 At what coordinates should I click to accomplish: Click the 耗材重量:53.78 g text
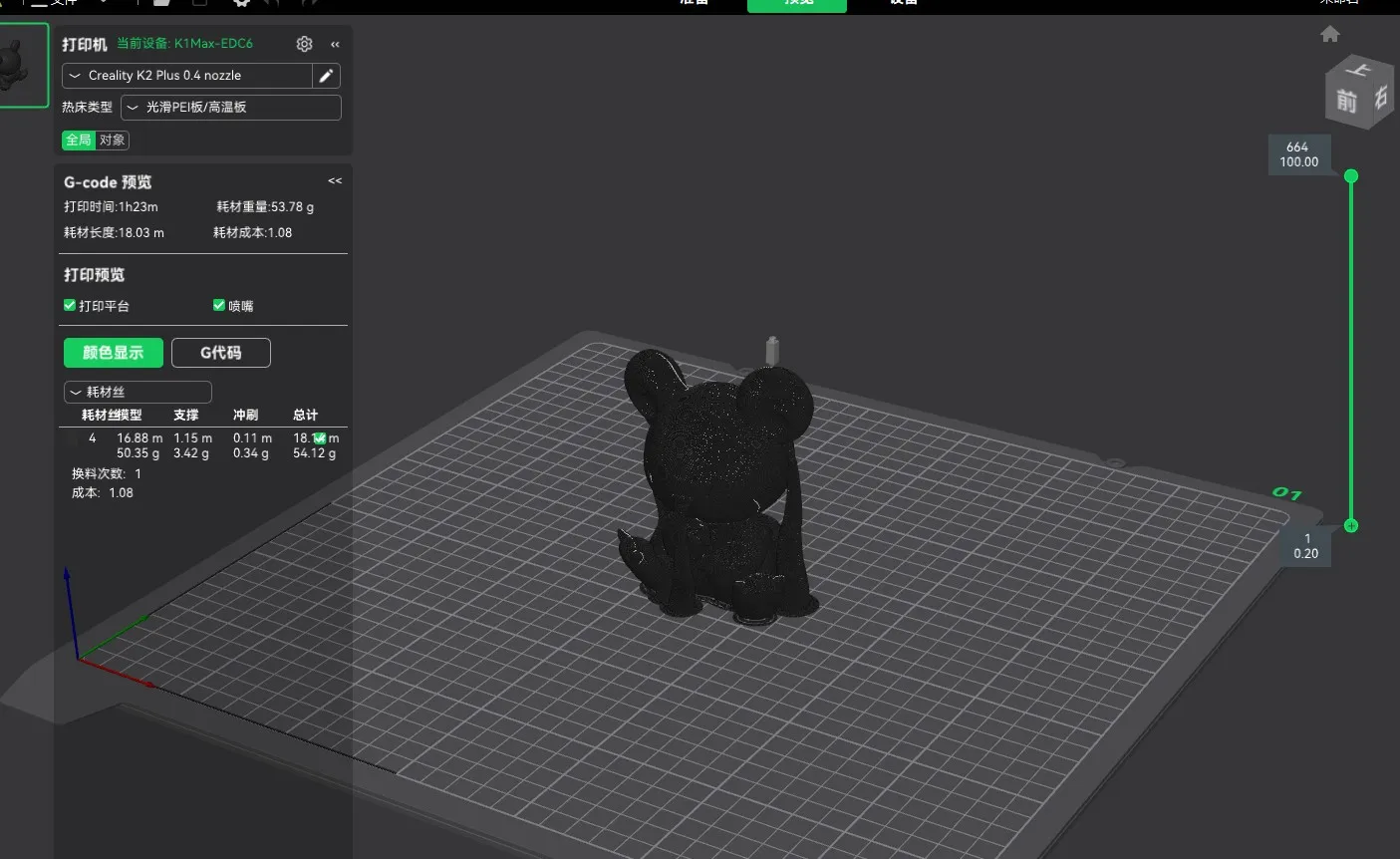pos(265,207)
